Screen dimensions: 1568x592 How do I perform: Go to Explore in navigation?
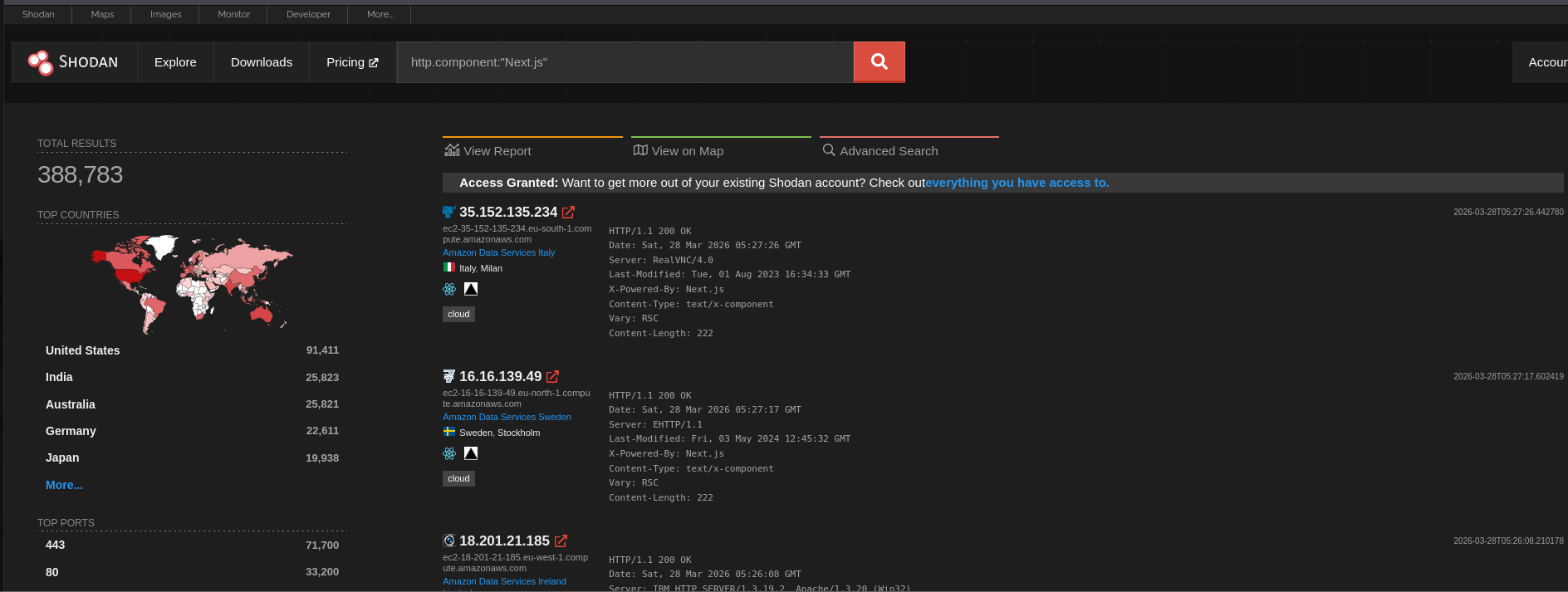[x=175, y=62]
